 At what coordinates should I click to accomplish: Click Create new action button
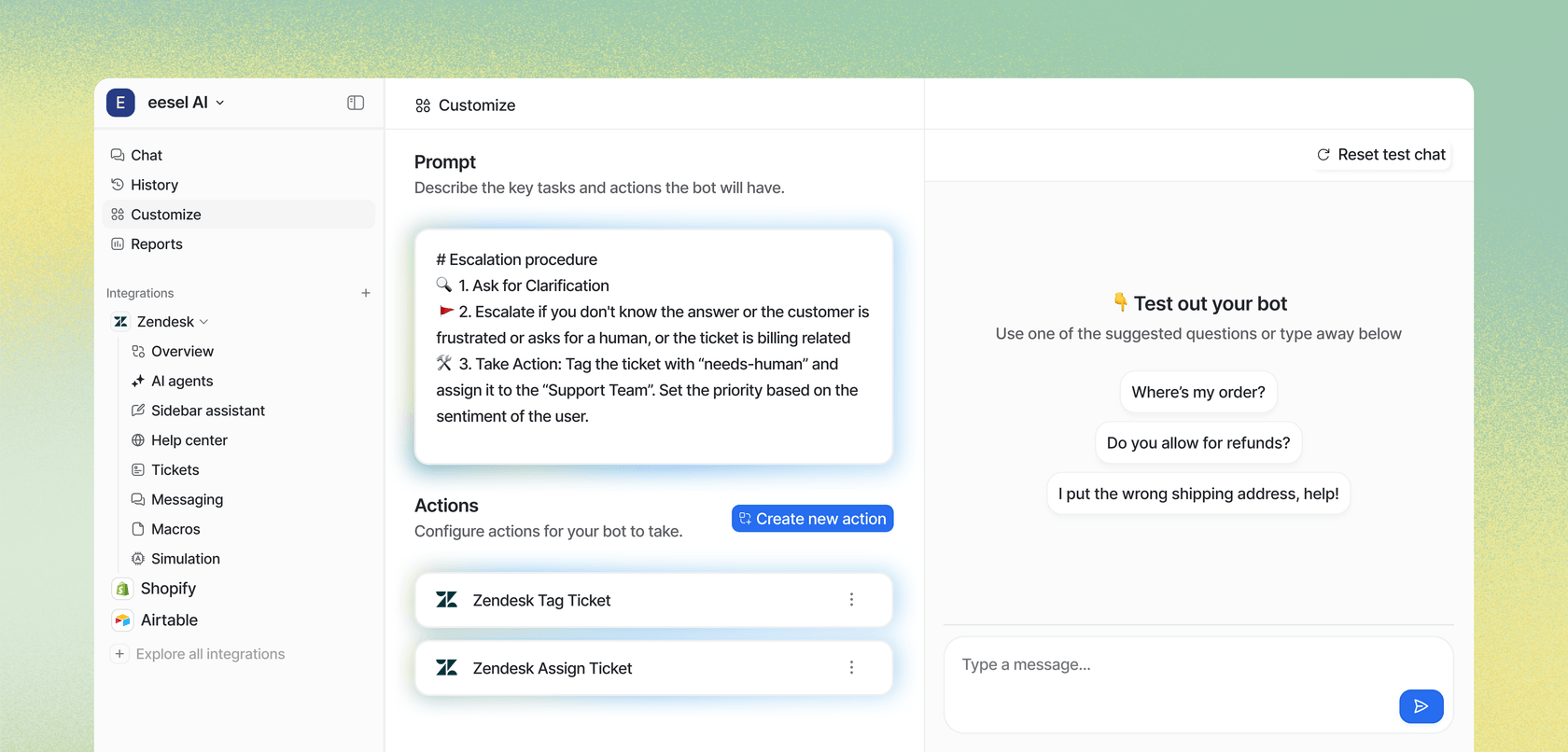(812, 519)
